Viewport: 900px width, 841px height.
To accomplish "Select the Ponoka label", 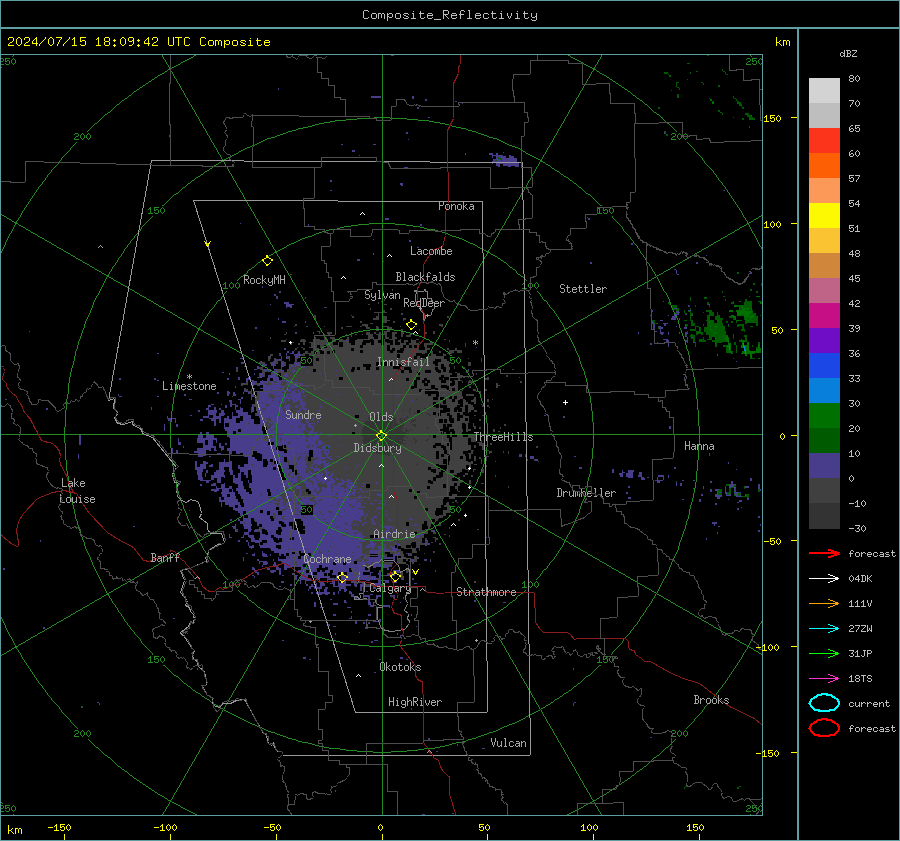I will tap(456, 206).
